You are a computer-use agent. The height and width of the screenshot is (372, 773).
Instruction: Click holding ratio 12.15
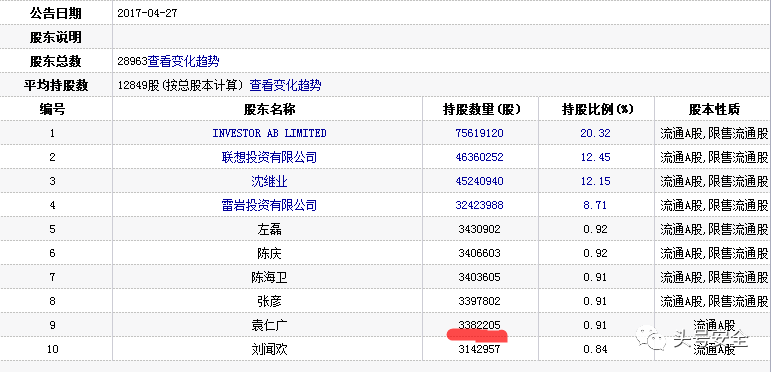point(596,181)
